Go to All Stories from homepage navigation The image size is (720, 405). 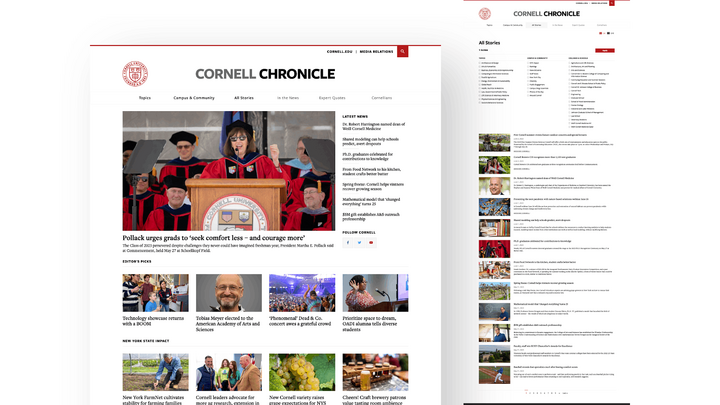click(x=244, y=98)
